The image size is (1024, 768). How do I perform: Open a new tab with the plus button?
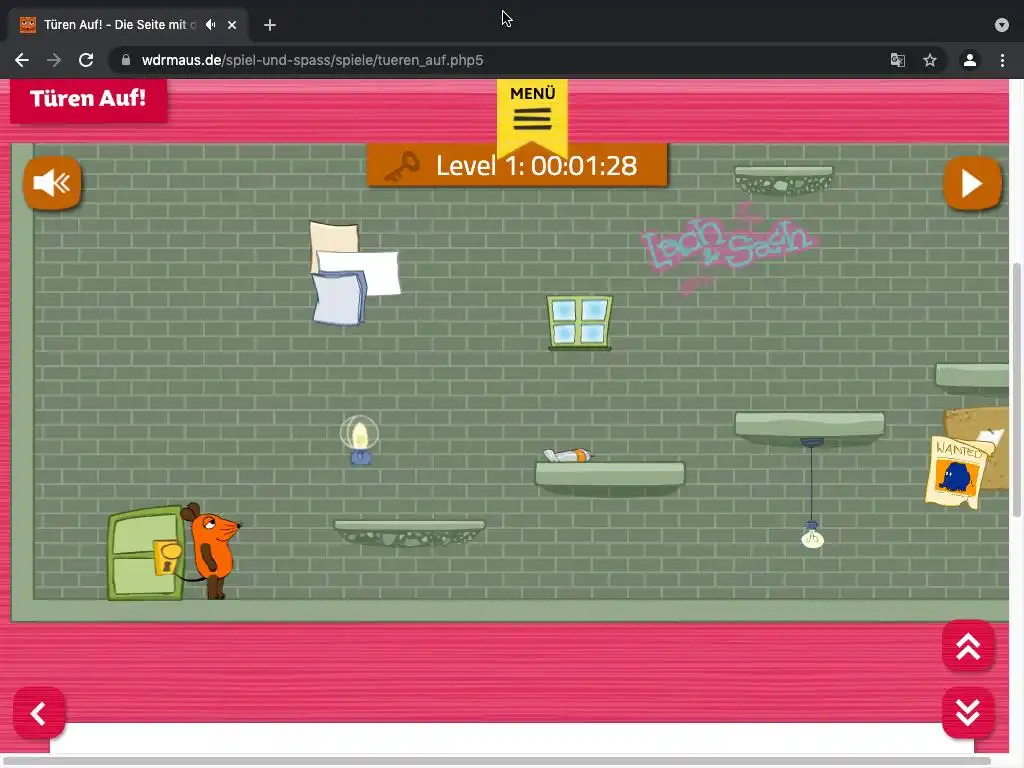coord(270,25)
